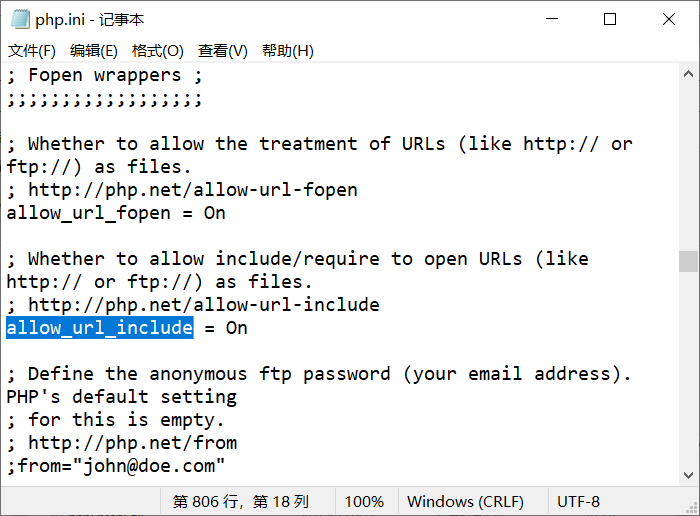The width and height of the screenshot is (700, 516).
Task: Open the 帮助(H) menu
Action: pyautogui.click(x=288, y=50)
